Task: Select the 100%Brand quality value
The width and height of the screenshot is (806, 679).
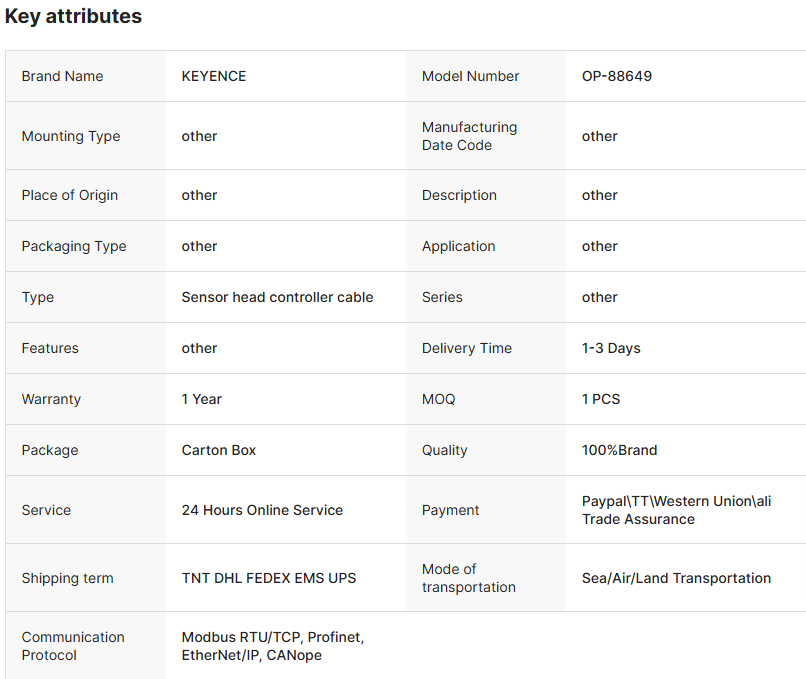Action: click(x=619, y=450)
